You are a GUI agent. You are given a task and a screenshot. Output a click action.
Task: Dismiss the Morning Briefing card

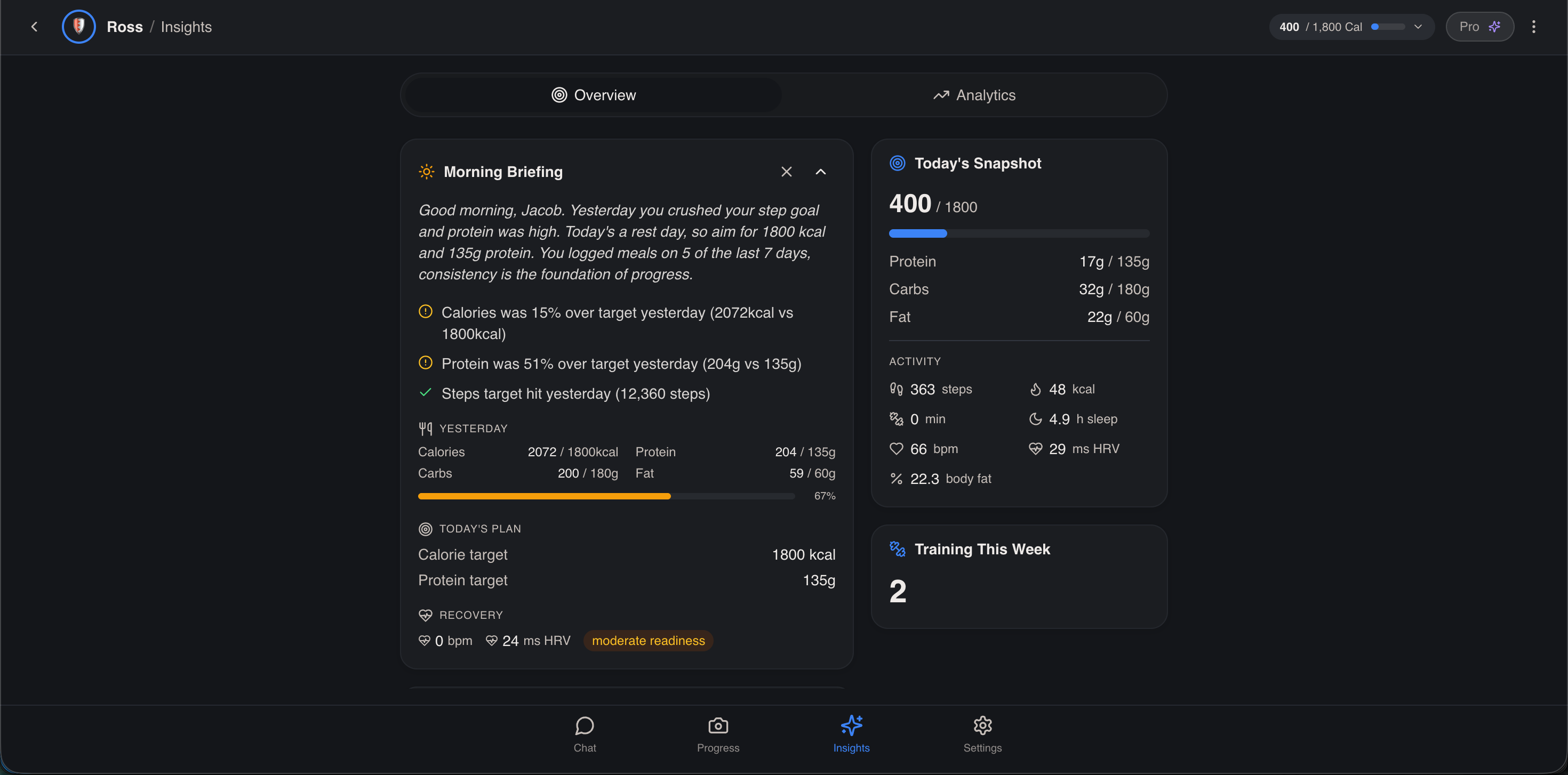coord(787,172)
